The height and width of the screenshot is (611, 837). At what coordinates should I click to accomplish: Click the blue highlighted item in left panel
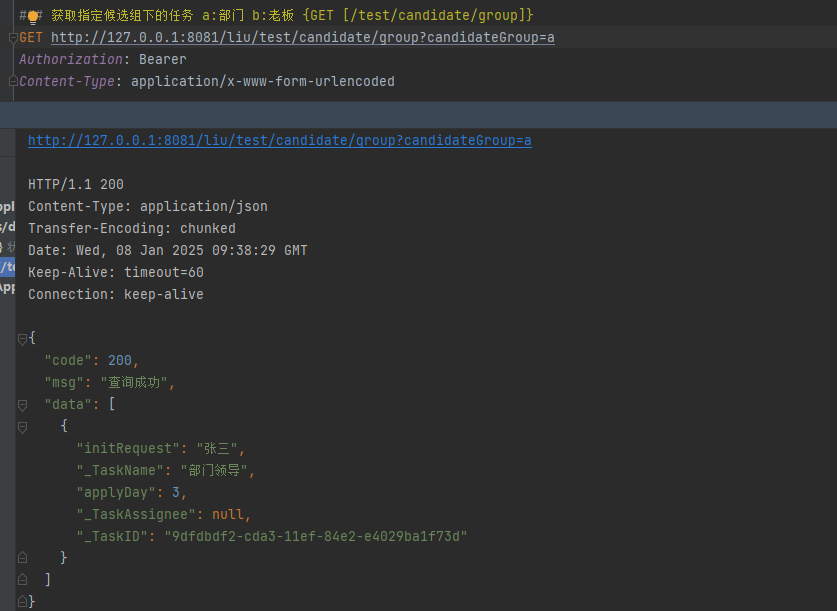pos(7,267)
